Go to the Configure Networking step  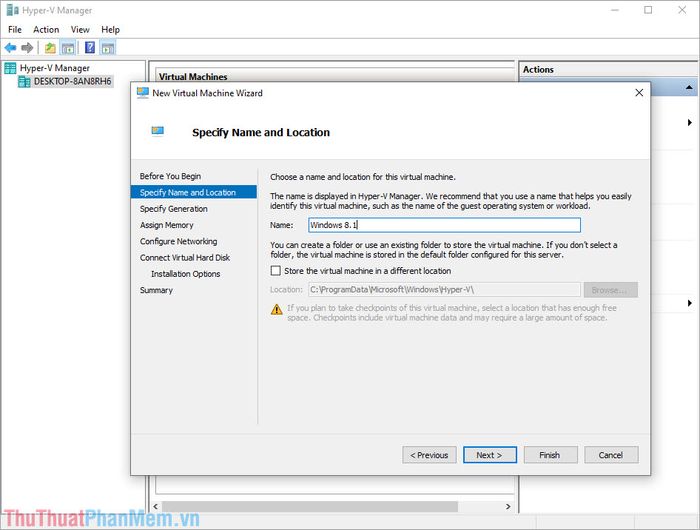click(x=179, y=241)
